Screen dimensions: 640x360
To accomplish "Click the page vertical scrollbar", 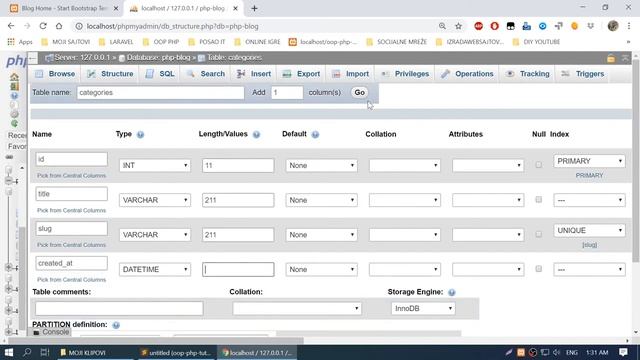I will pyautogui.click(x=636, y=161).
